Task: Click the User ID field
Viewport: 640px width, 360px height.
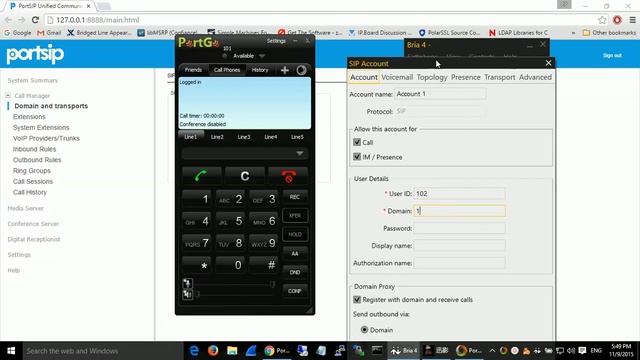Action: click(459, 193)
